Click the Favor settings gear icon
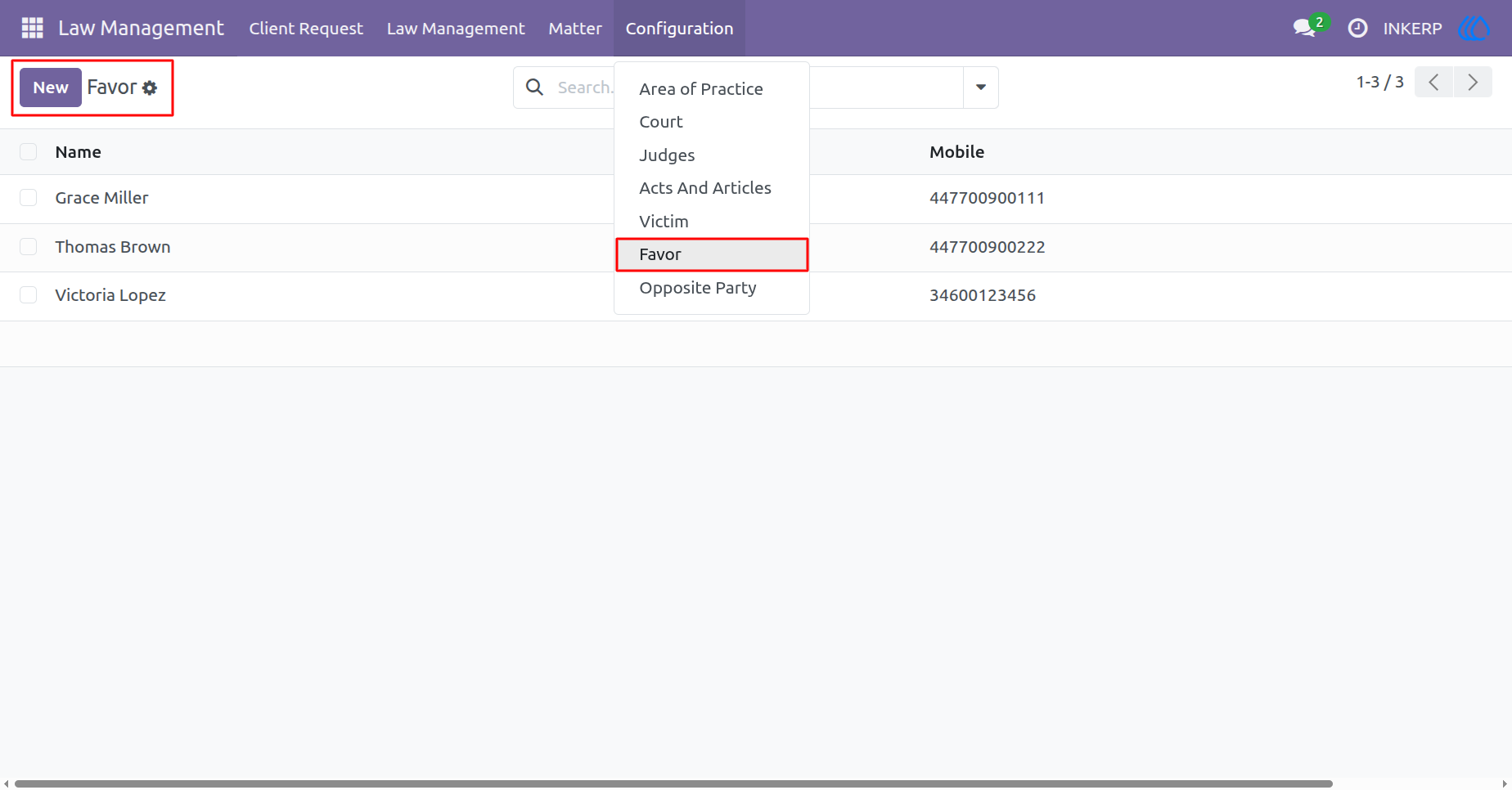This screenshot has height=790, width=1512. click(150, 88)
